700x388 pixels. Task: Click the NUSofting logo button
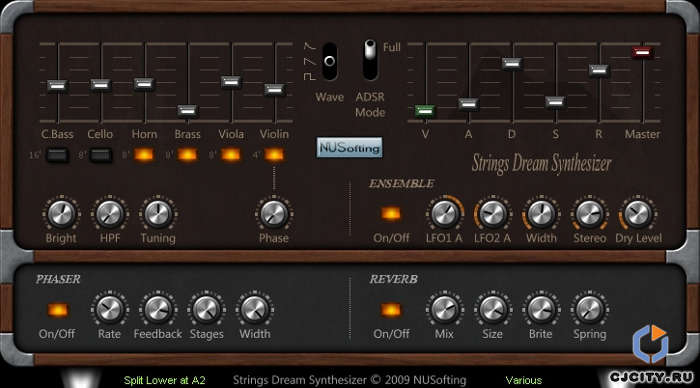click(x=350, y=148)
